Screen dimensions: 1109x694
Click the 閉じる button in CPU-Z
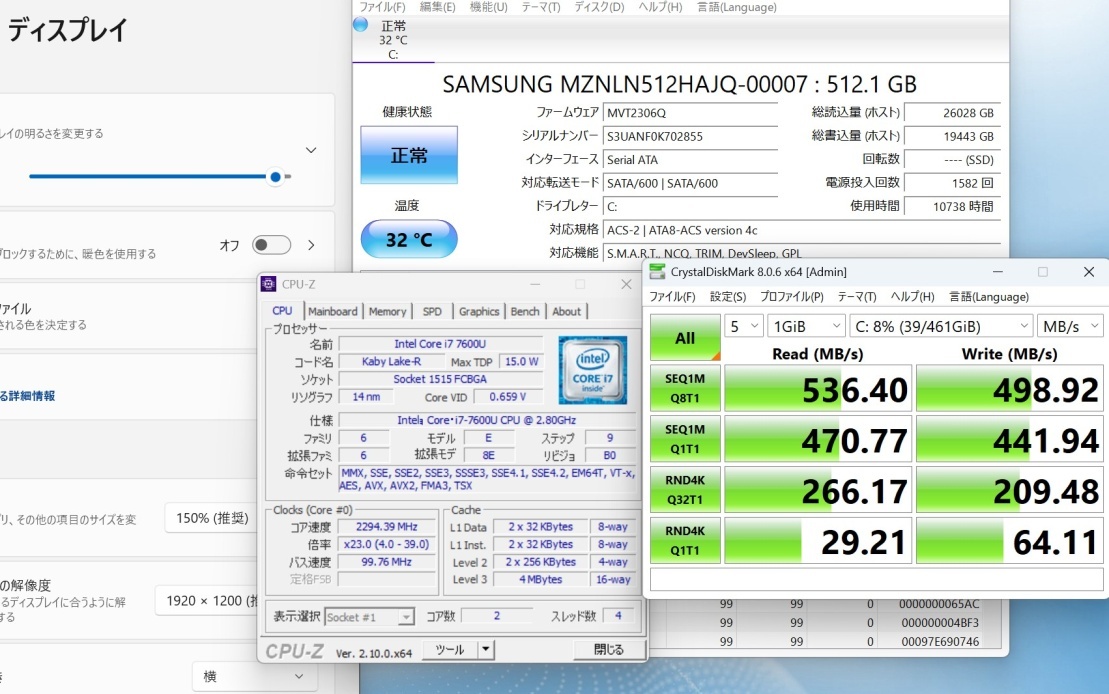coord(608,649)
